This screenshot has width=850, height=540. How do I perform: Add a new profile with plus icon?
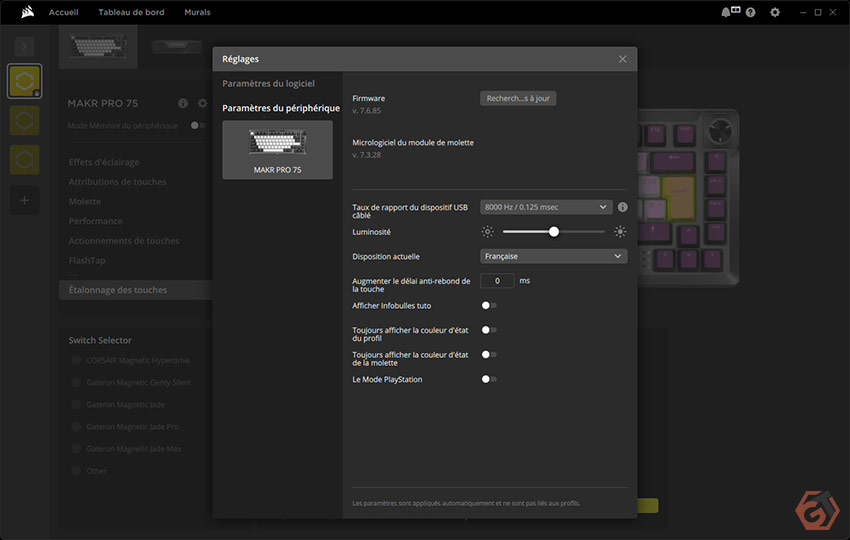click(x=24, y=200)
